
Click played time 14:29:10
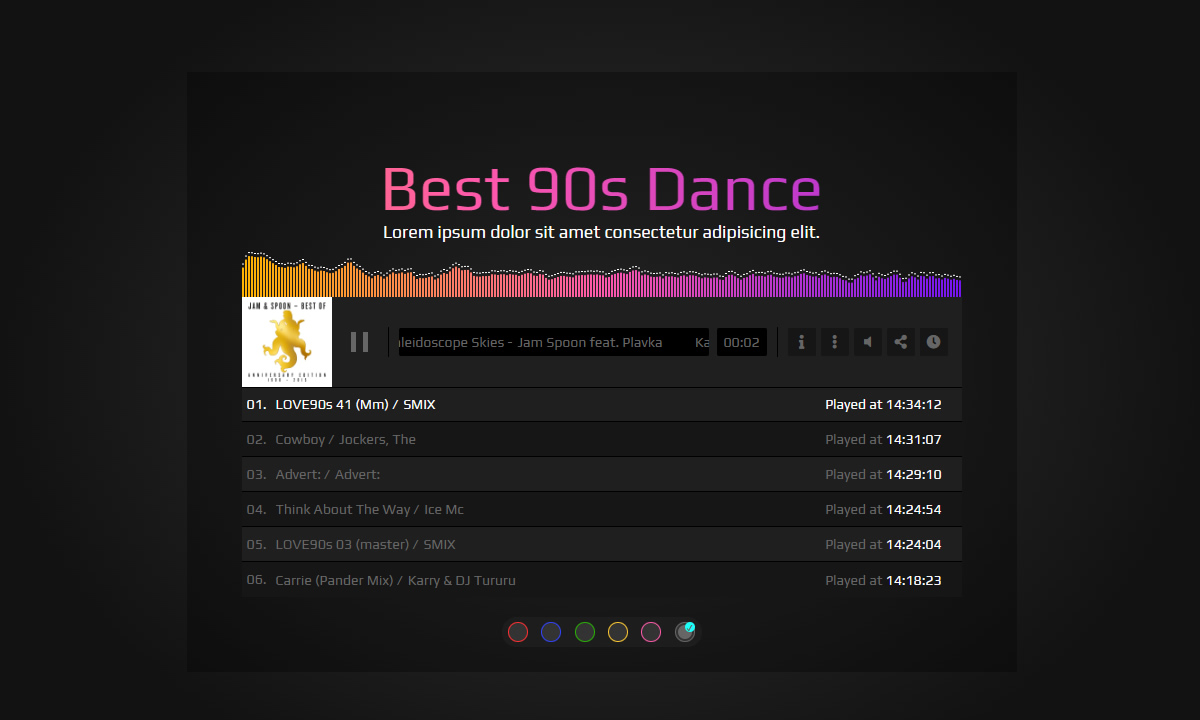914,475
